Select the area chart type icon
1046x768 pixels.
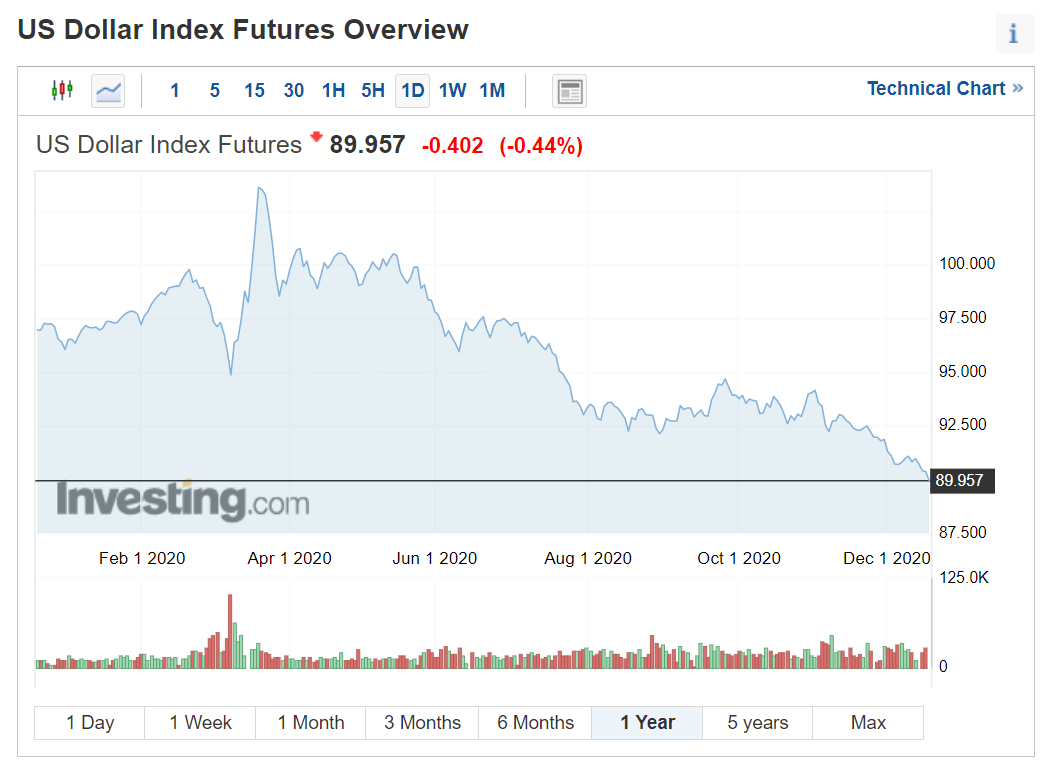point(108,91)
